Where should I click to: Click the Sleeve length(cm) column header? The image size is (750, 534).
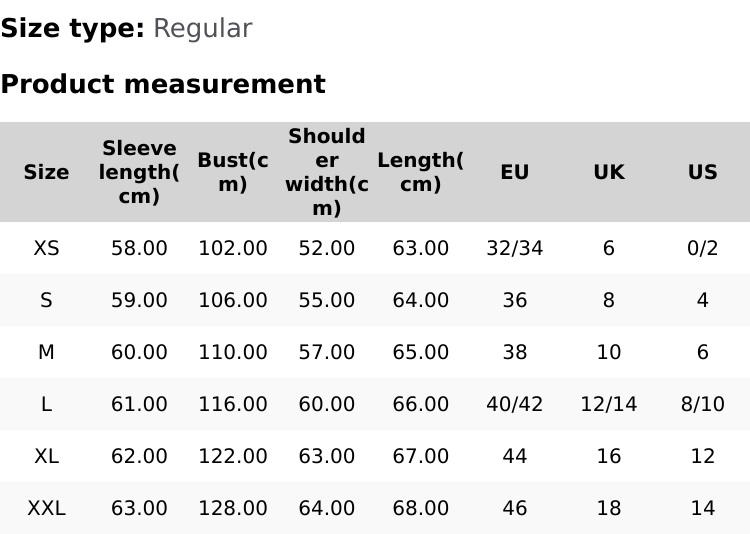[139, 172]
